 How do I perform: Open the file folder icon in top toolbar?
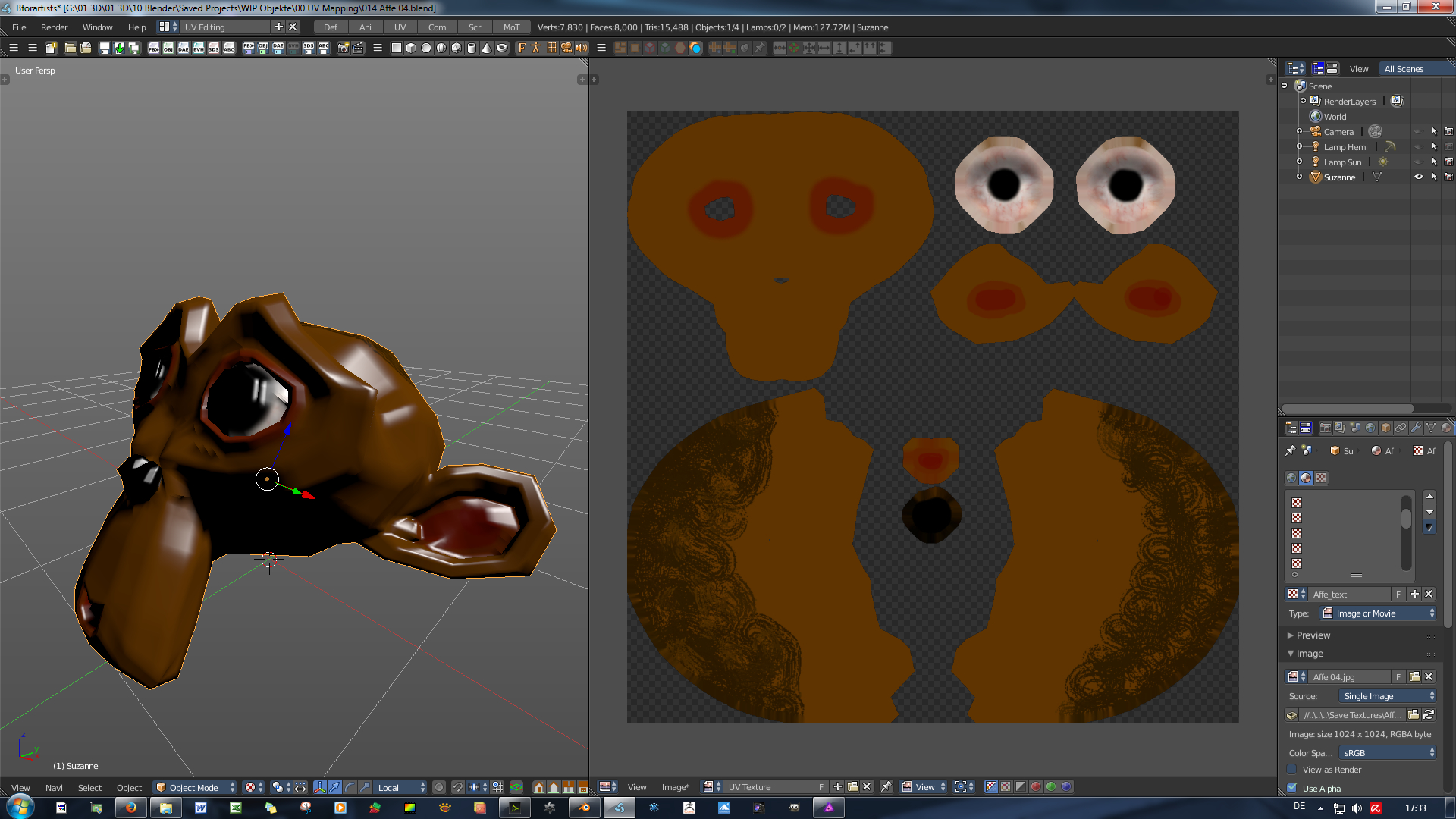tap(70, 48)
